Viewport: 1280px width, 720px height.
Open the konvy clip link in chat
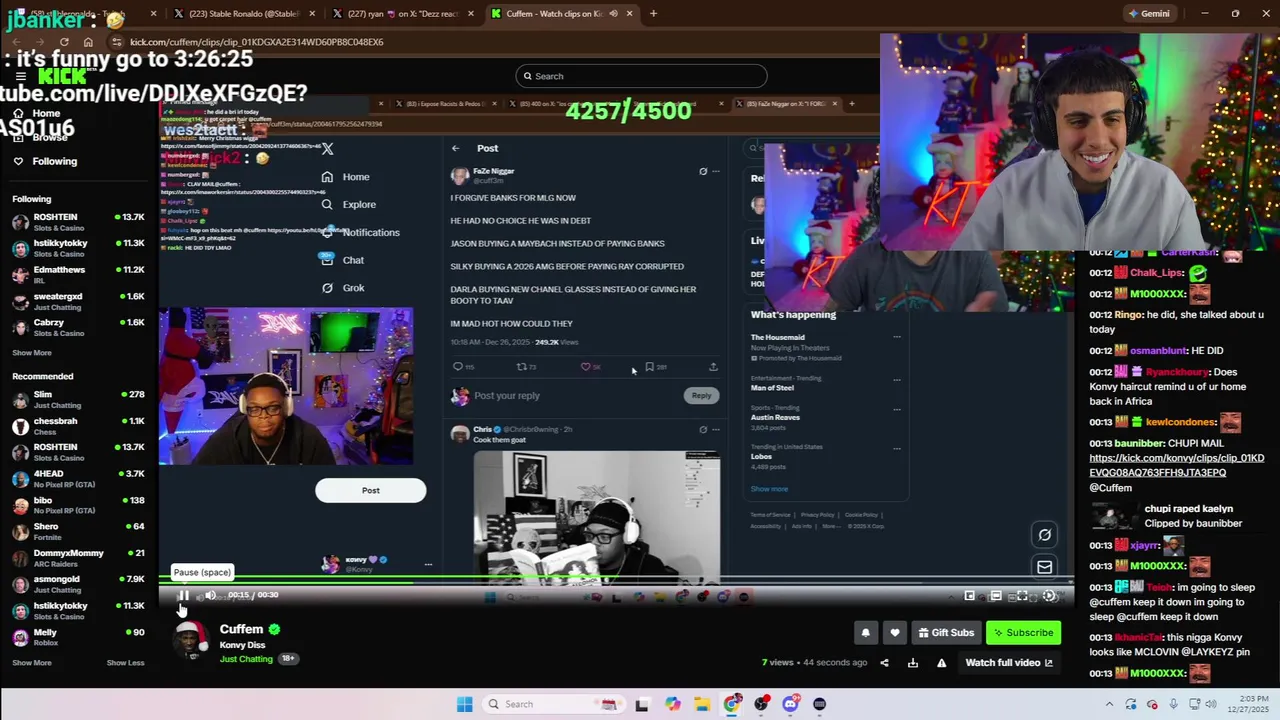(x=1176, y=465)
